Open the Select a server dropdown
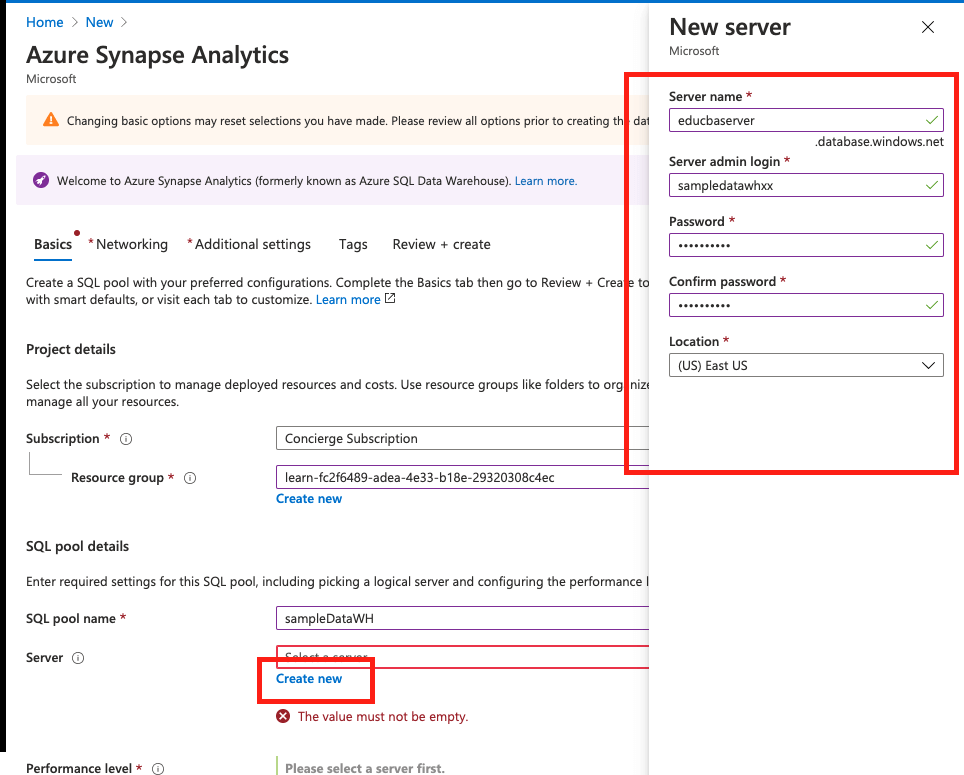Image resolution: width=964 pixels, height=775 pixels. [462, 656]
